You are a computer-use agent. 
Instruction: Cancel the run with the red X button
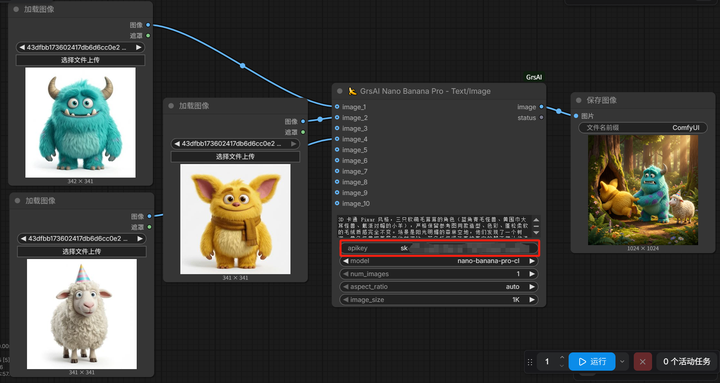tap(642, 362)
